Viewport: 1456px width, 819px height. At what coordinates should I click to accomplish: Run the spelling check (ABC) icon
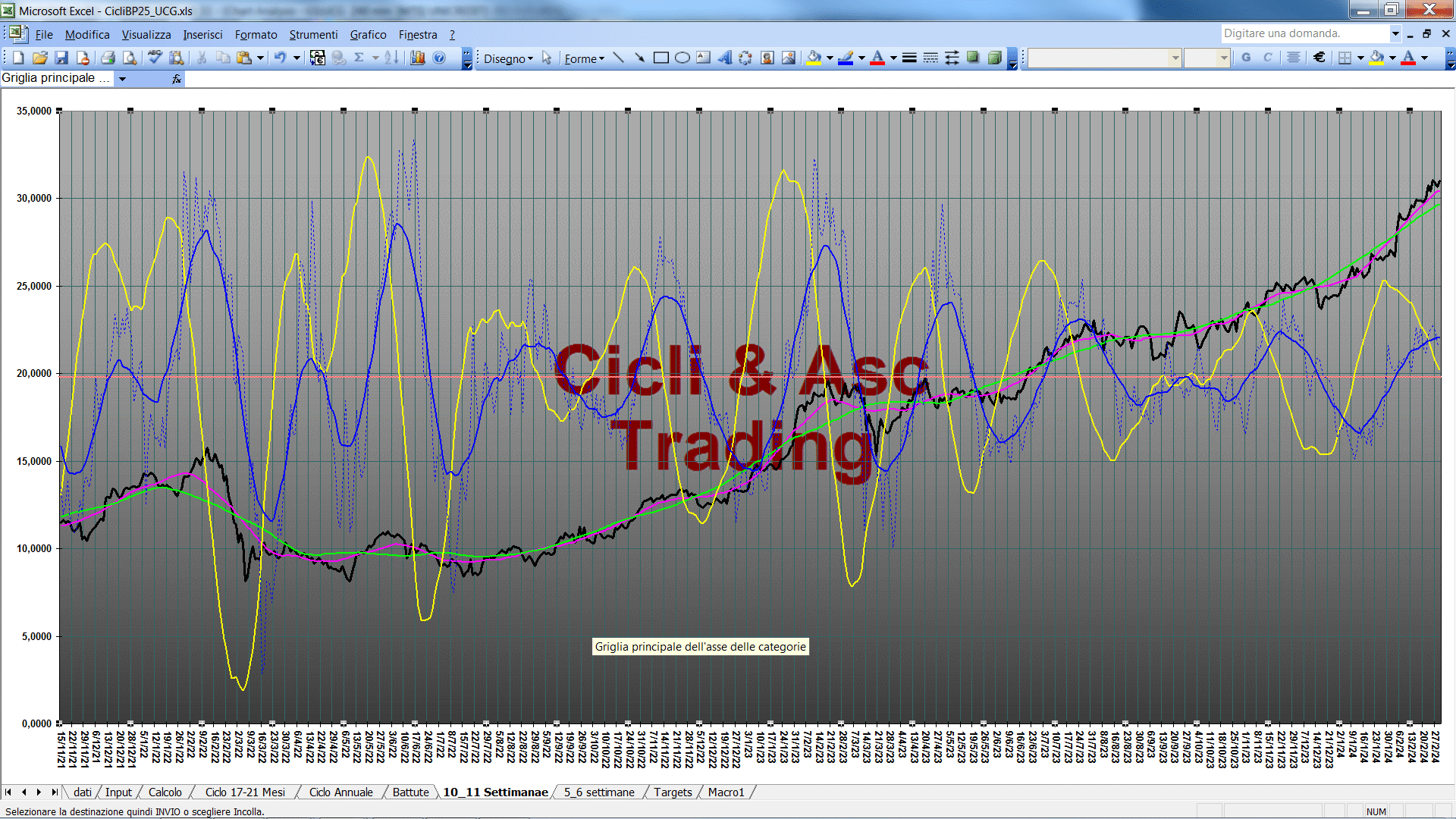pos(155,58)
